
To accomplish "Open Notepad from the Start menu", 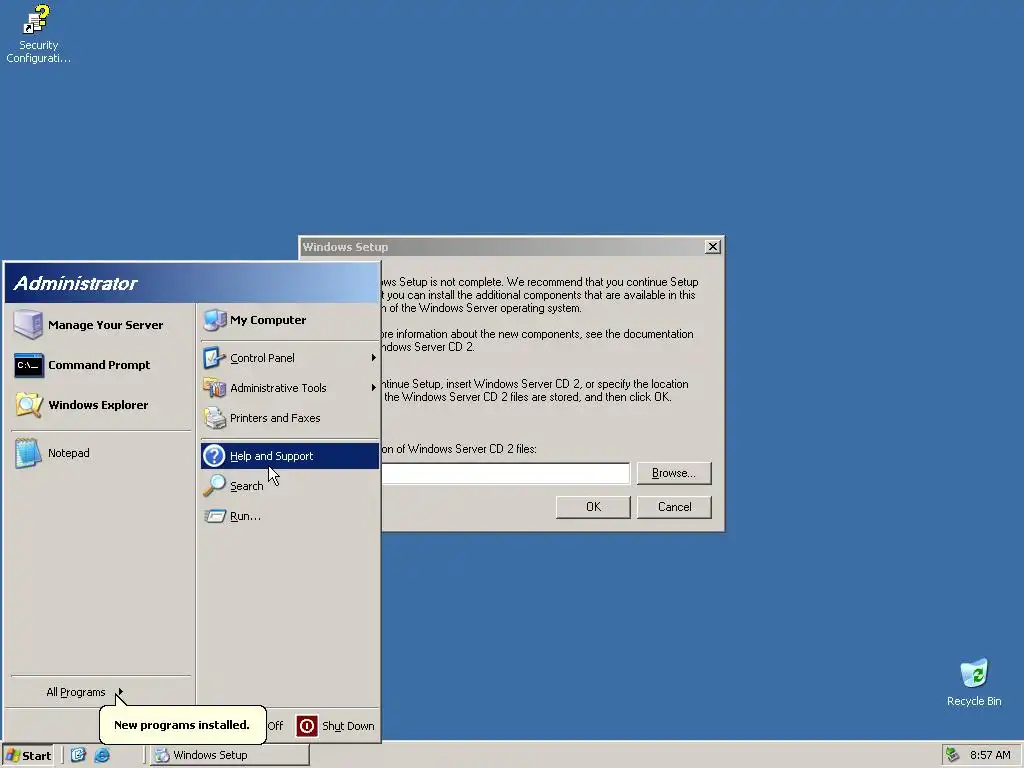I will click(69, 453).
